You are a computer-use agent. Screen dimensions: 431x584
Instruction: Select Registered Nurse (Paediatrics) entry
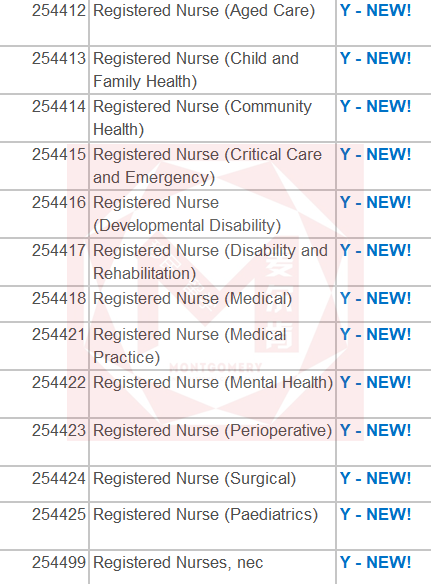205,515
